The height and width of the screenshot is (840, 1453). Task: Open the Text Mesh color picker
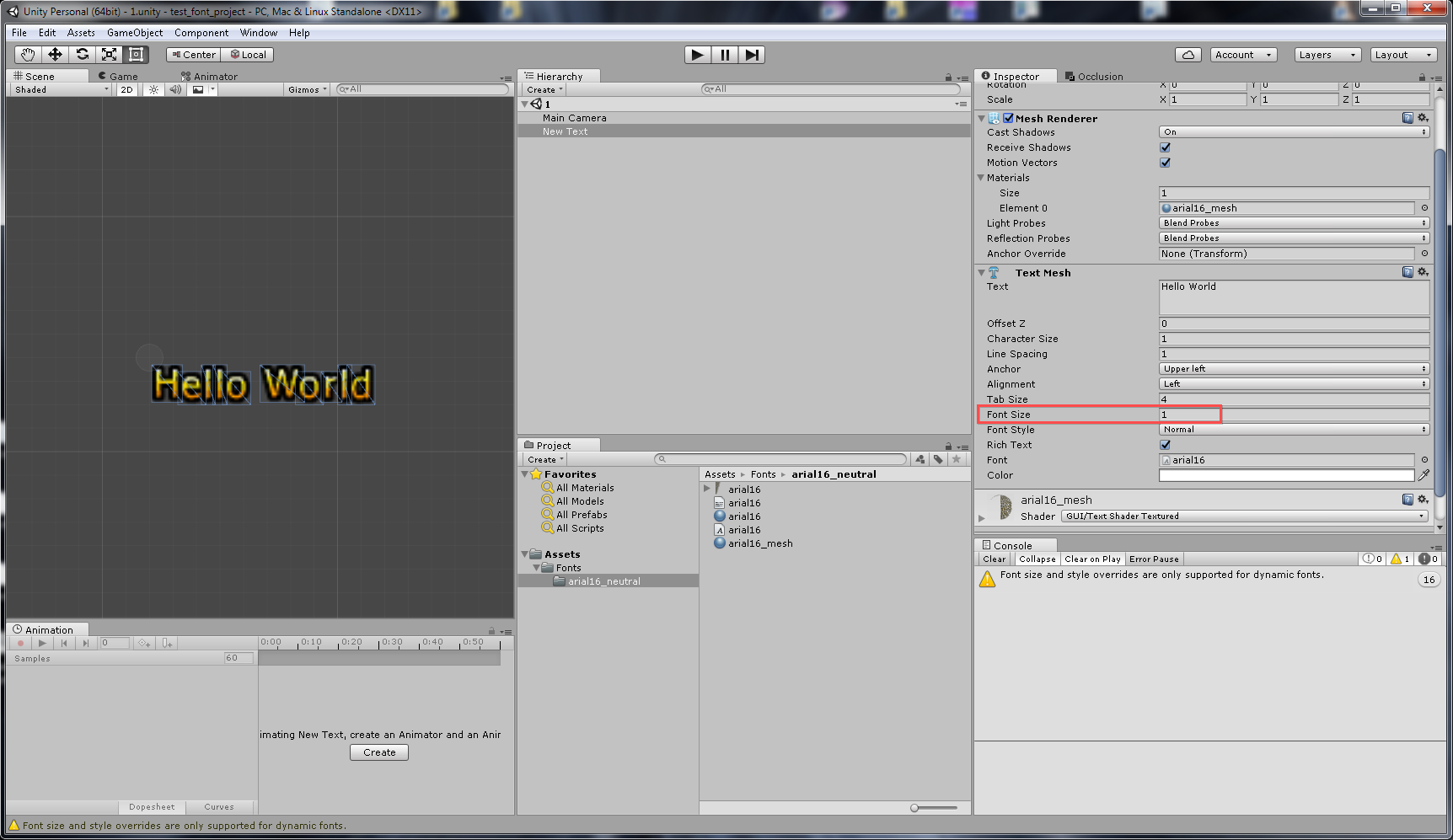[x=1285, y=475]
